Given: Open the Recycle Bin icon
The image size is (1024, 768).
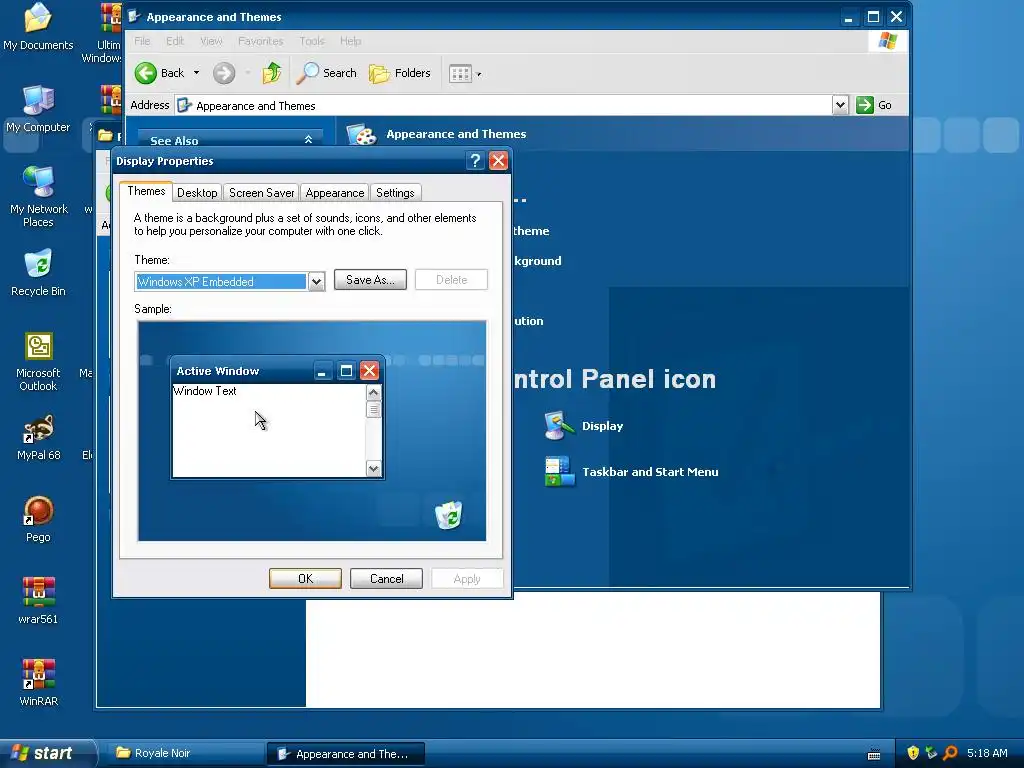Looking at the screenshot, I should [x=38, y=273].
